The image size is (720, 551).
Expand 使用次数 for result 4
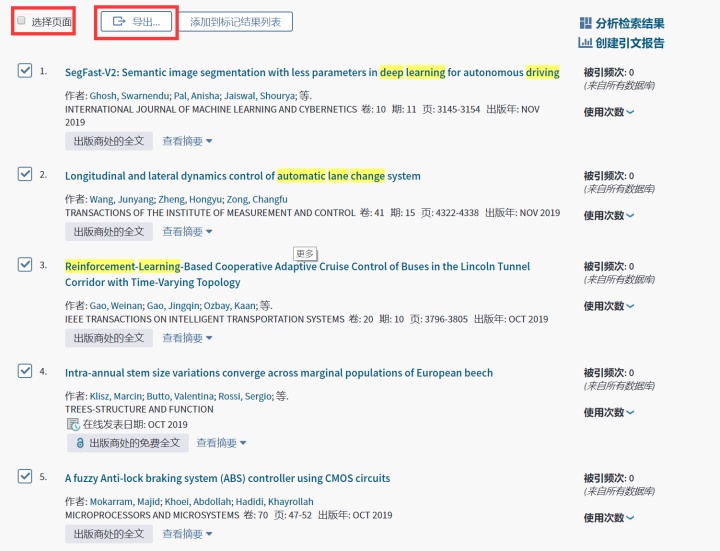[609, 412]
